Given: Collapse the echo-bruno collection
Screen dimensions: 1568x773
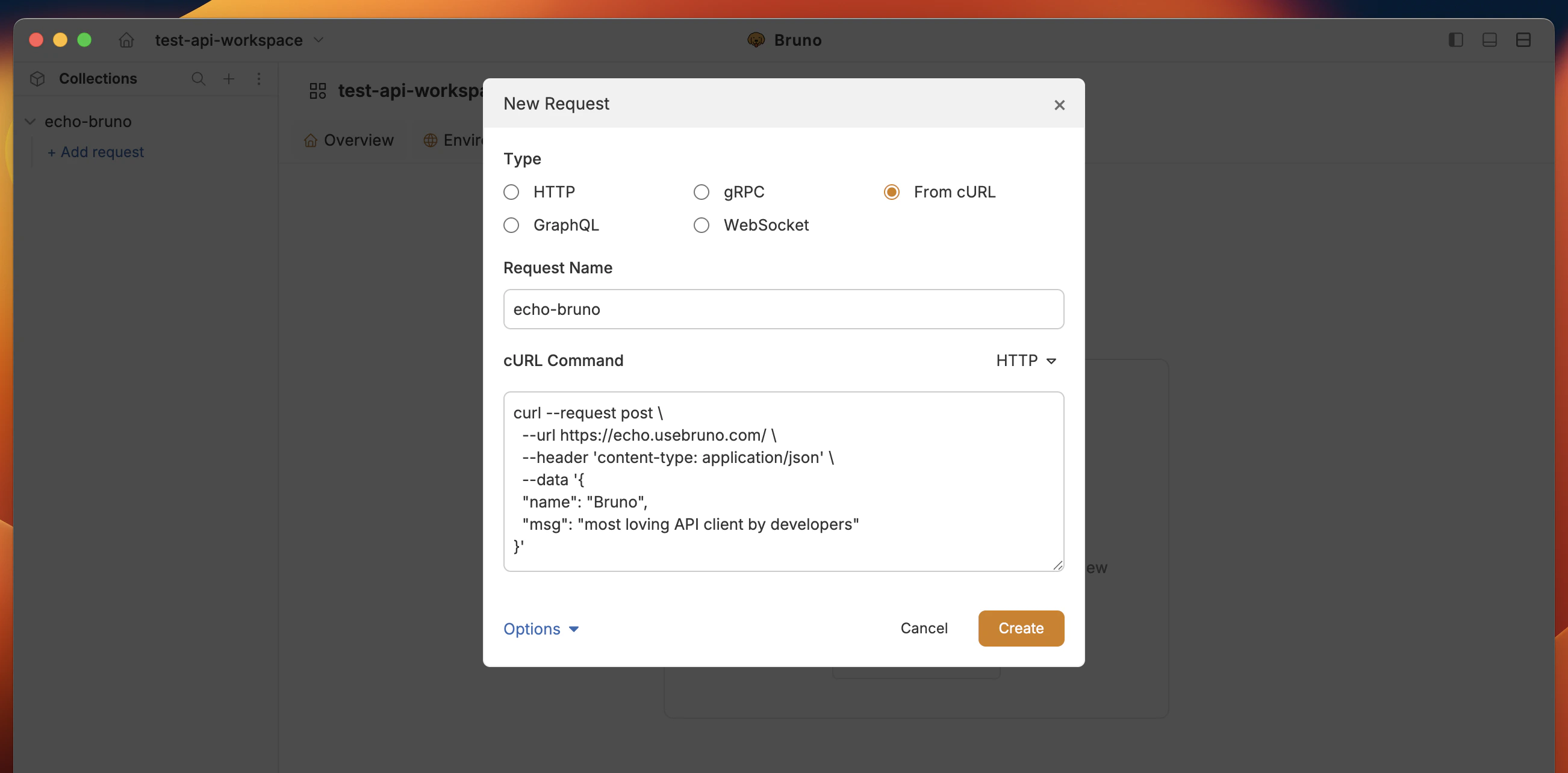Looking at the screenshot, I should pyautogui.click(x=30, y=121).
